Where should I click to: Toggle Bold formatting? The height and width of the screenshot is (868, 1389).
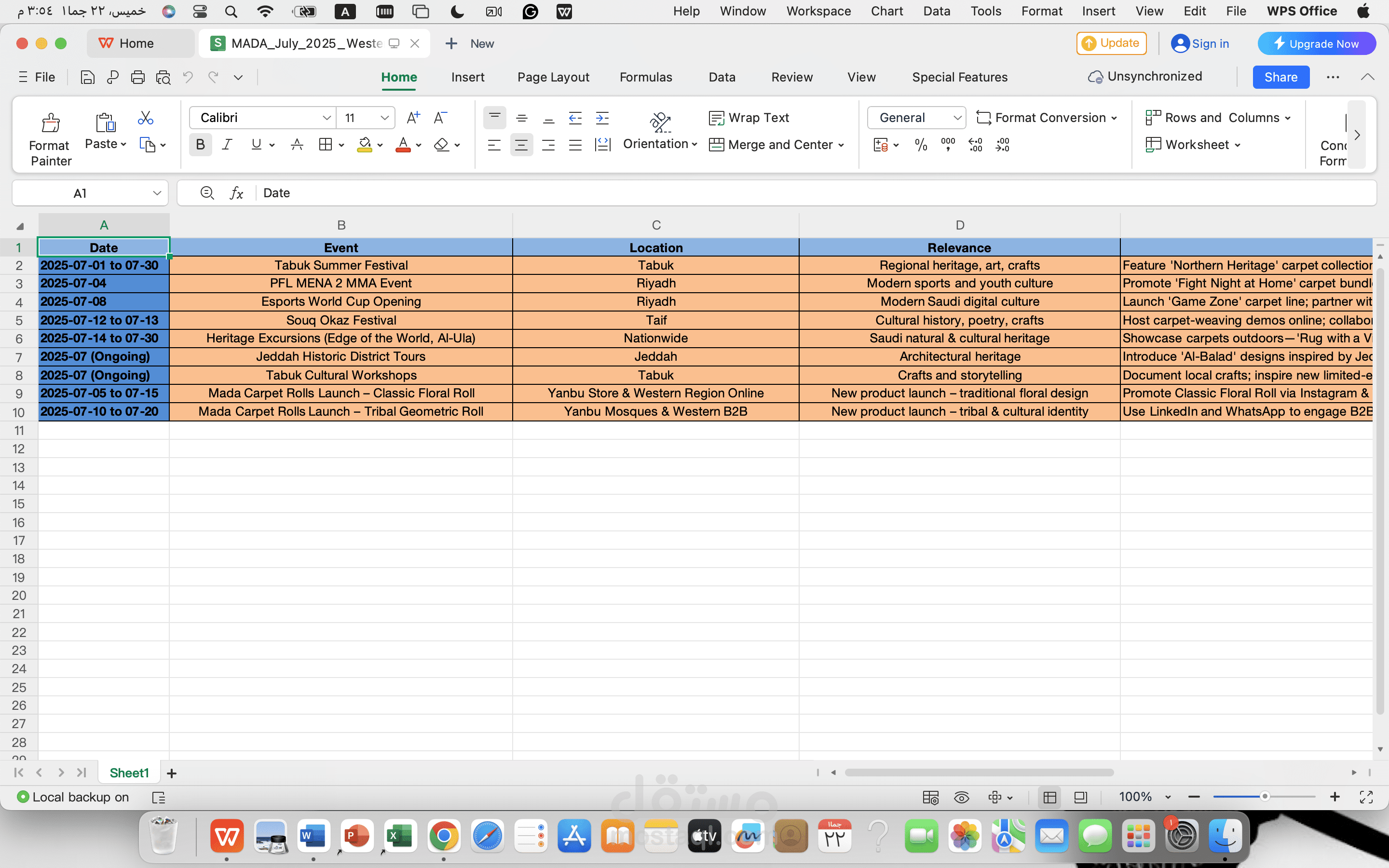[200, 145]
